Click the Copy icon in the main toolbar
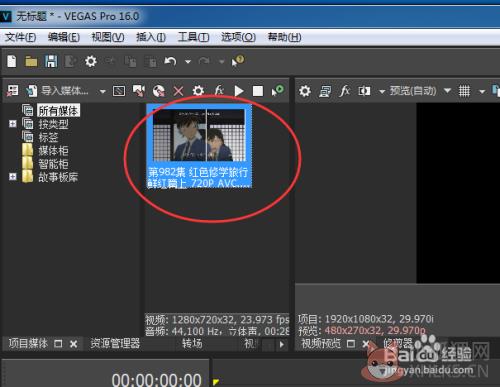Image resolution: width=500 pixels, height=387 pixels. (130, 62)
